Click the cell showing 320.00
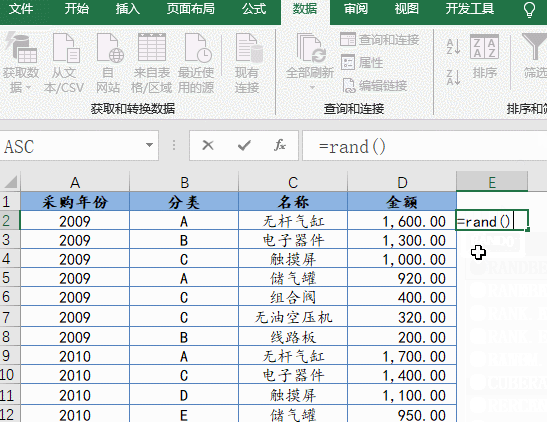The image size is (547, 422). (x=402, y=317)
